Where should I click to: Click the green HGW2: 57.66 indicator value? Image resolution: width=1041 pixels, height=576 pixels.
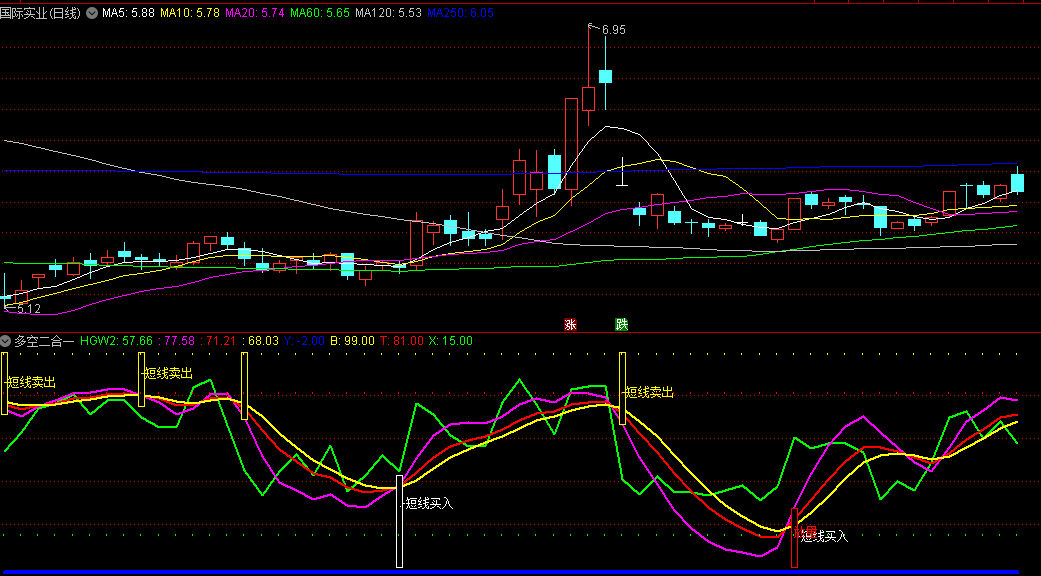point(116,341)
